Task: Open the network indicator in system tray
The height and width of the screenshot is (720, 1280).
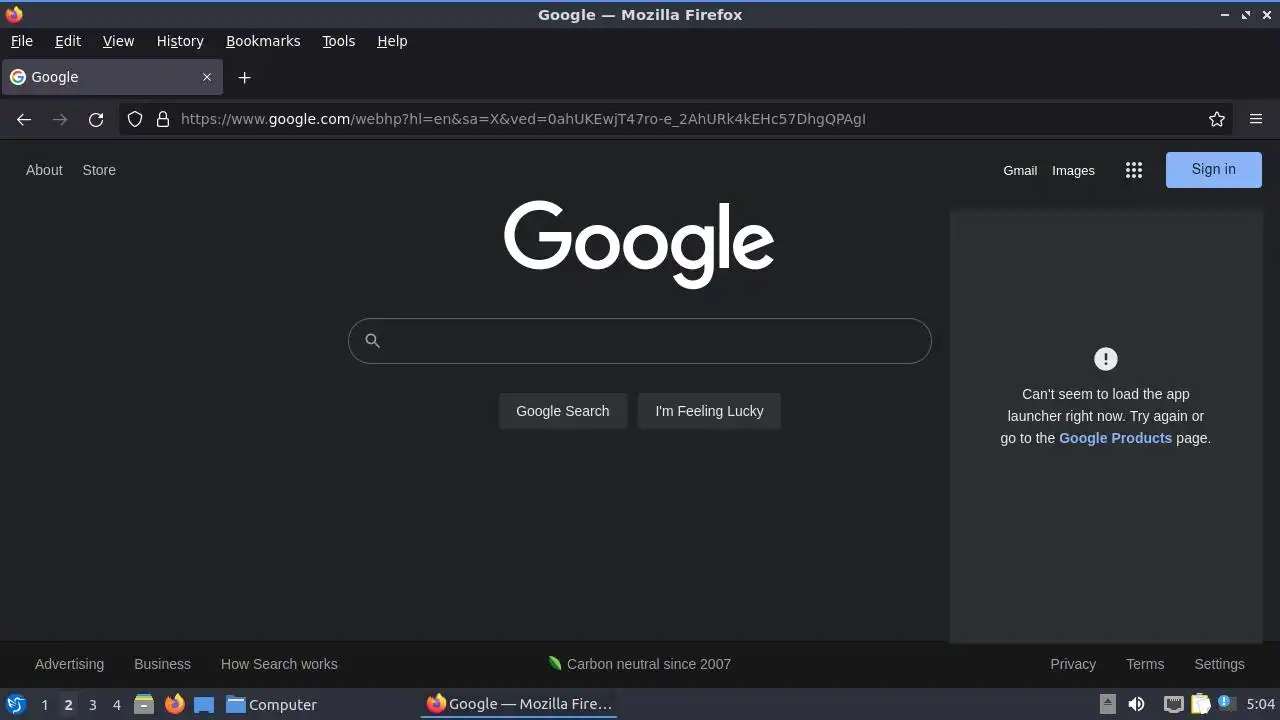Action: 1173,704
